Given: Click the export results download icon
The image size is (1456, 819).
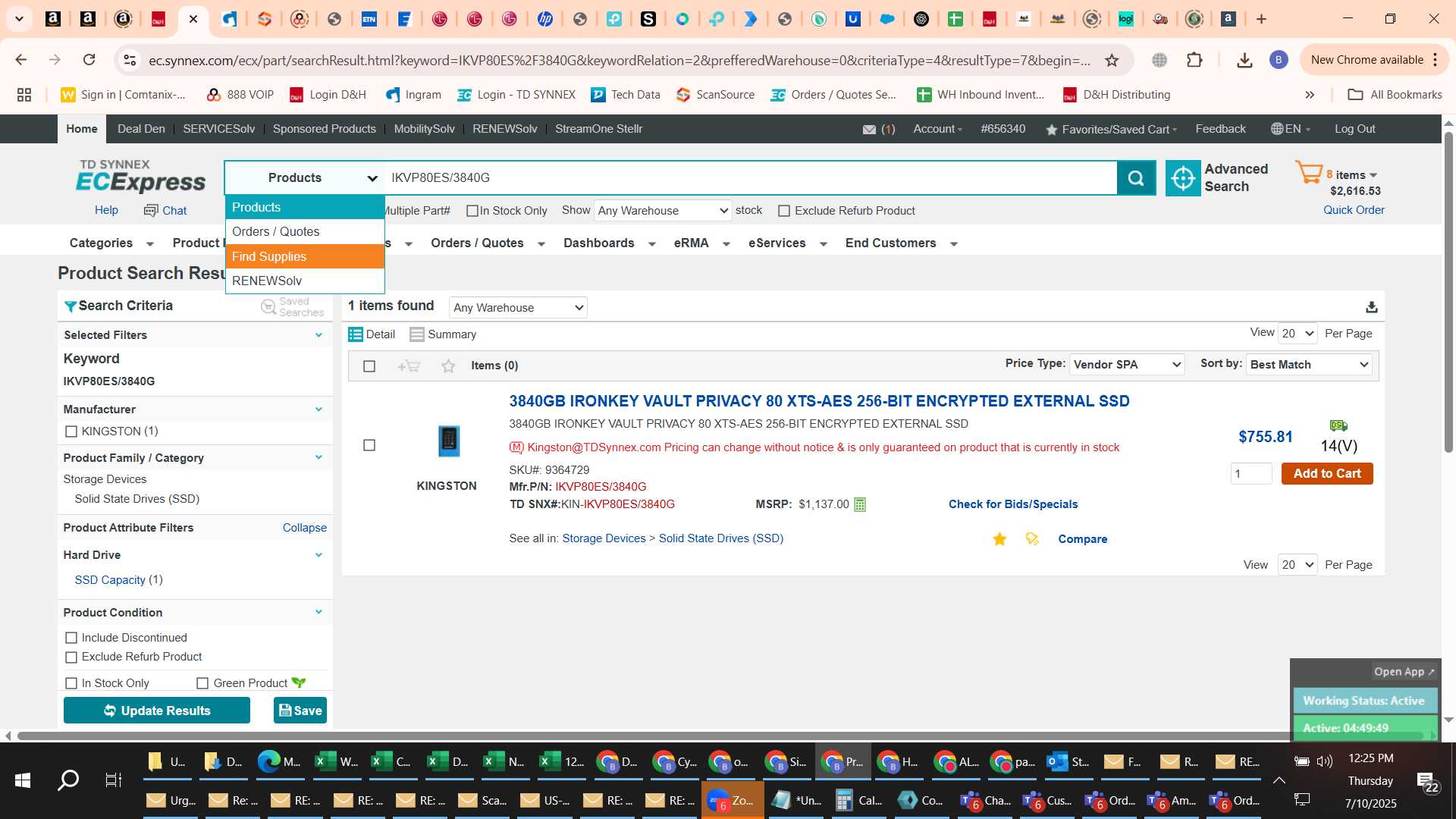Looking at the screenshot, I should (x=1371, y=307).
